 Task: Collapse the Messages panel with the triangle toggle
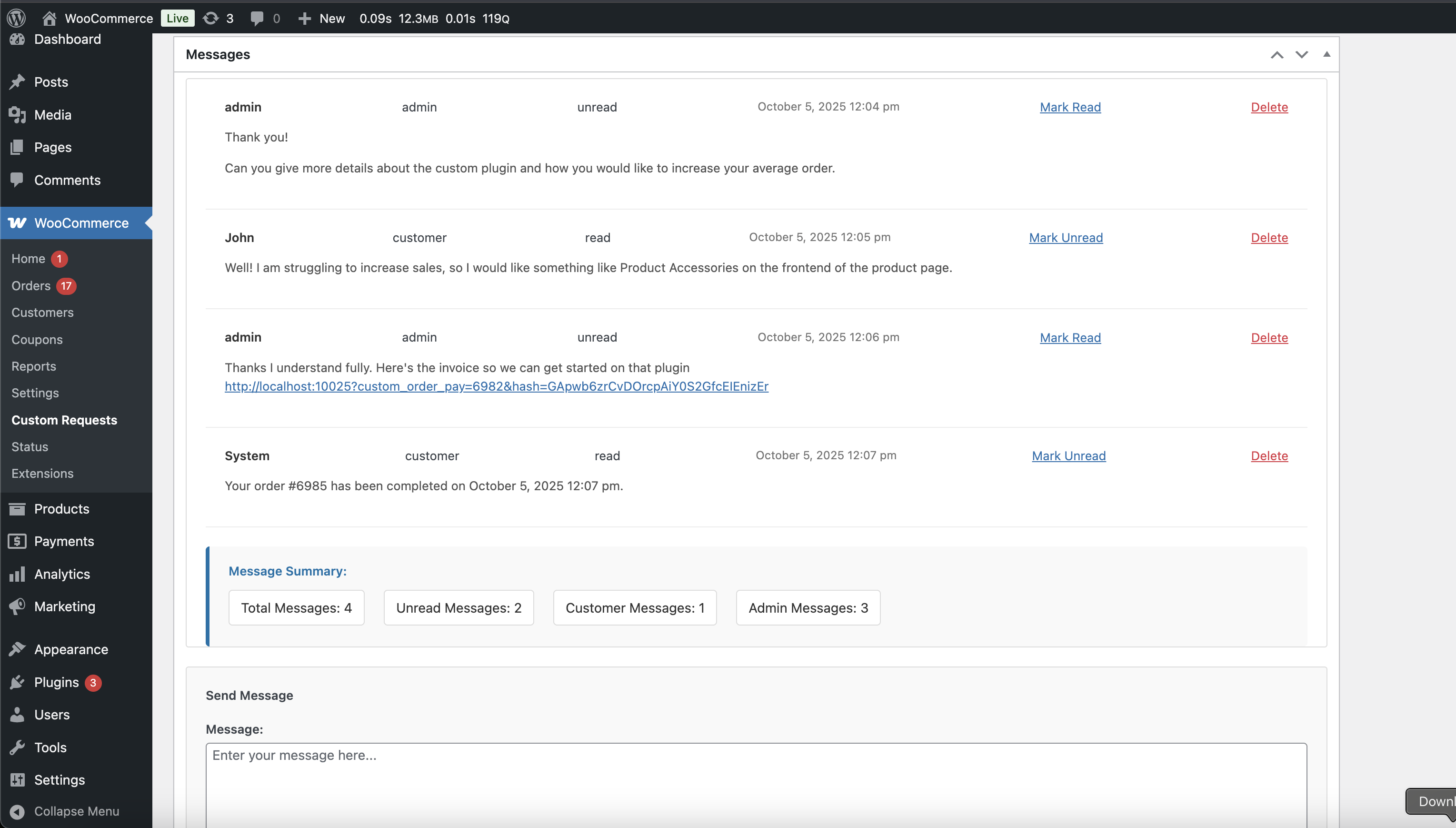click(1326, 55)
